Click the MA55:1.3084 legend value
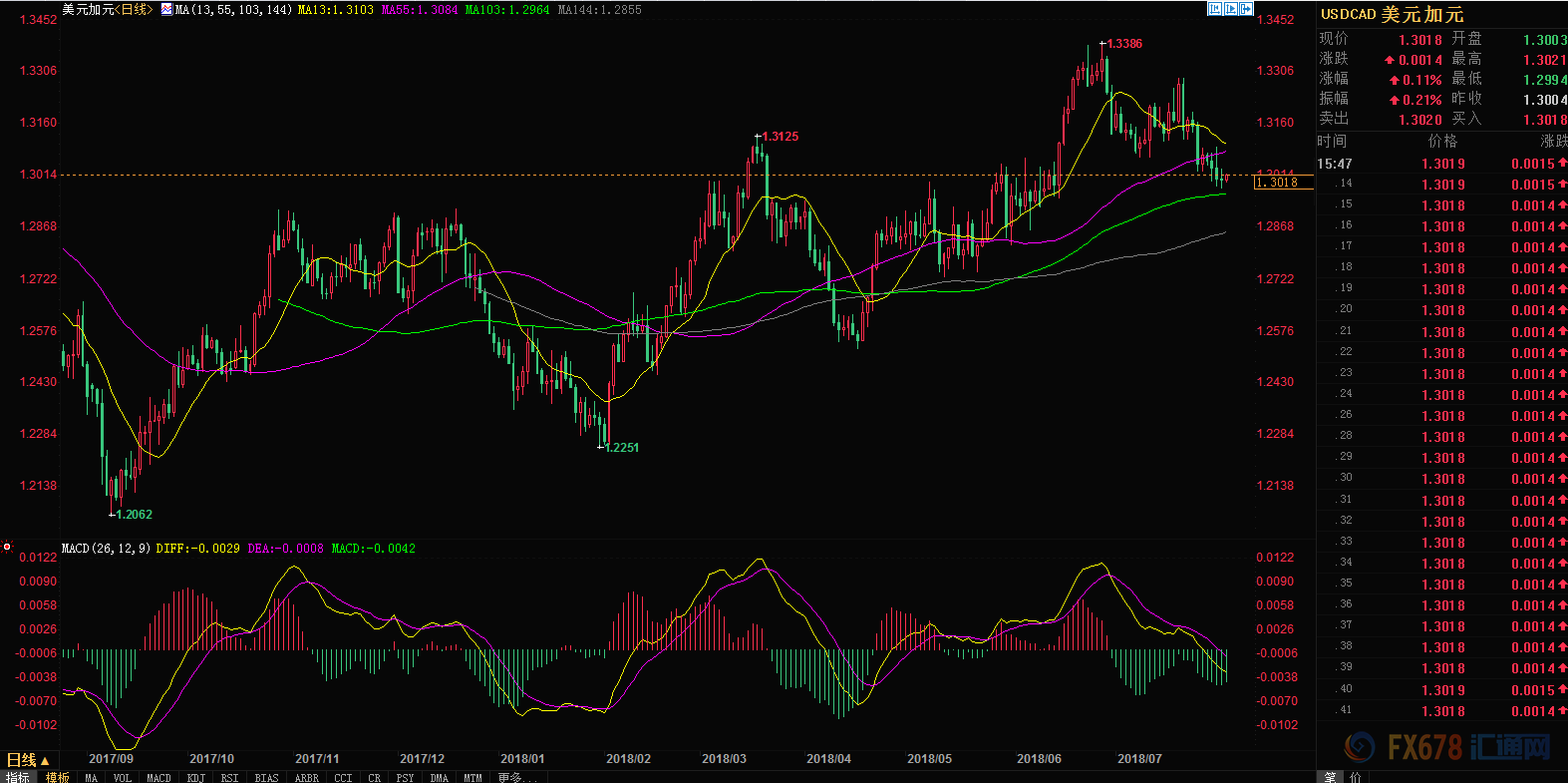The width and height of the screenshot is (1568, 783). coord(420,9)
